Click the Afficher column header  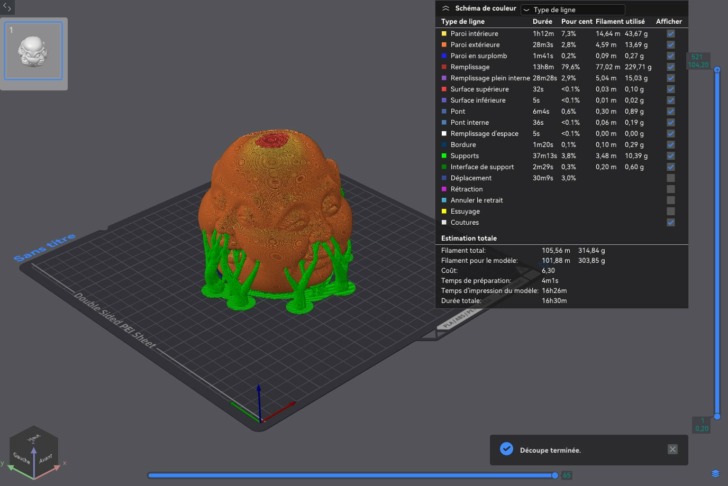(669, 21)
